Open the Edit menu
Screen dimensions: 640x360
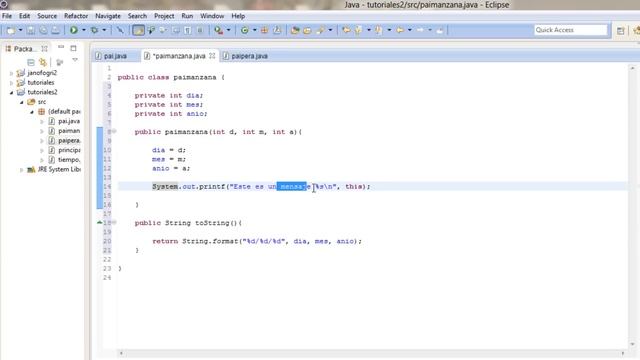pyautogui.click(x=24, y=16)
